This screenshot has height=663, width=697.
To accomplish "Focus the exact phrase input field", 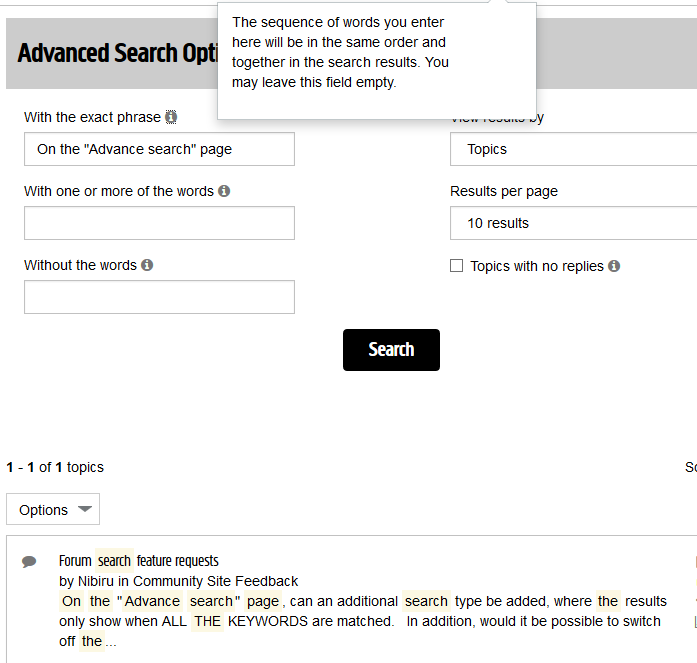I will [159, 149].
